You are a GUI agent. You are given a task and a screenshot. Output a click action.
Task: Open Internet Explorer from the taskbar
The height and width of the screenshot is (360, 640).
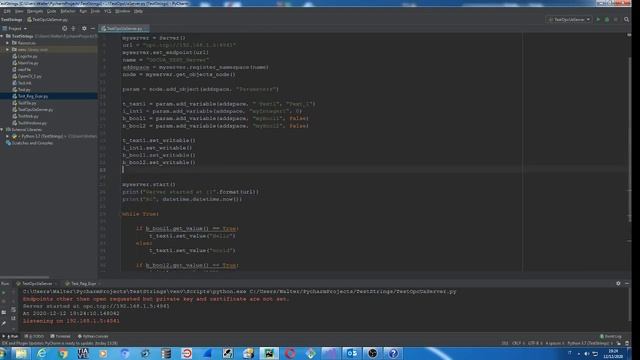42,353
